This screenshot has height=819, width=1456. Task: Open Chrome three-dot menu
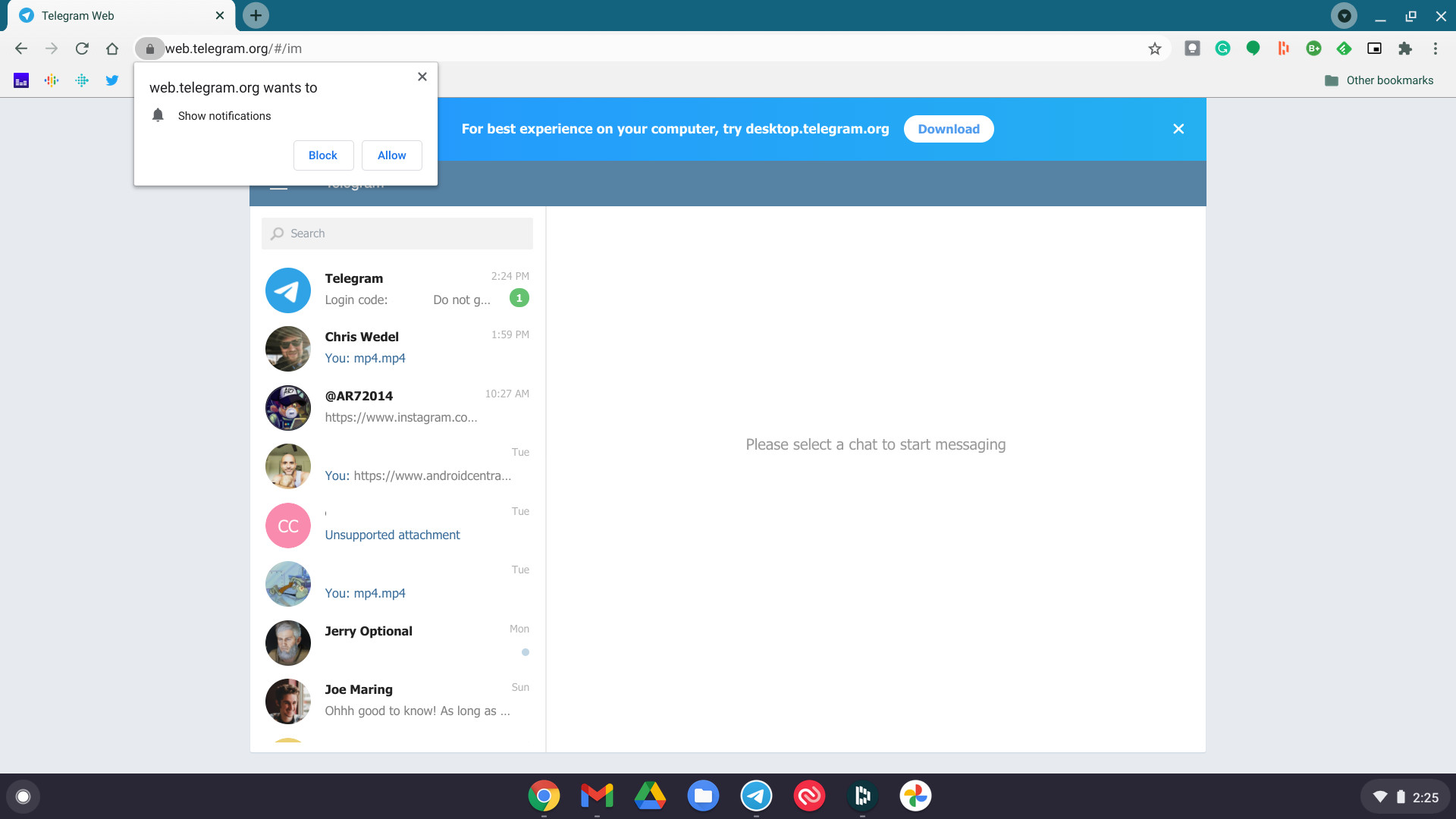coord(1435,49)
